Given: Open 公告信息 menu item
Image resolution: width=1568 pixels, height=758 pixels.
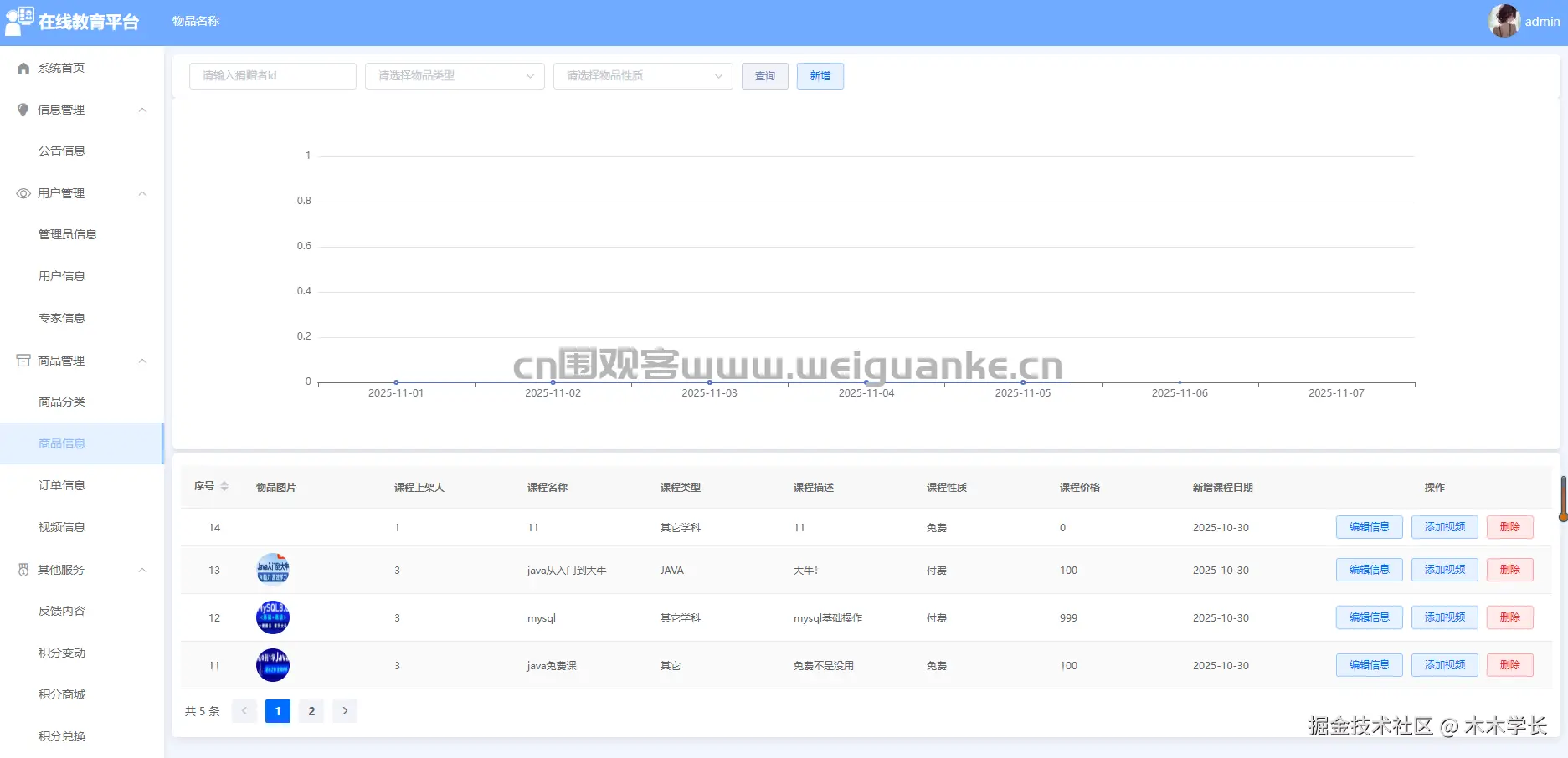Looking at the screenshot, I should 82,151.
